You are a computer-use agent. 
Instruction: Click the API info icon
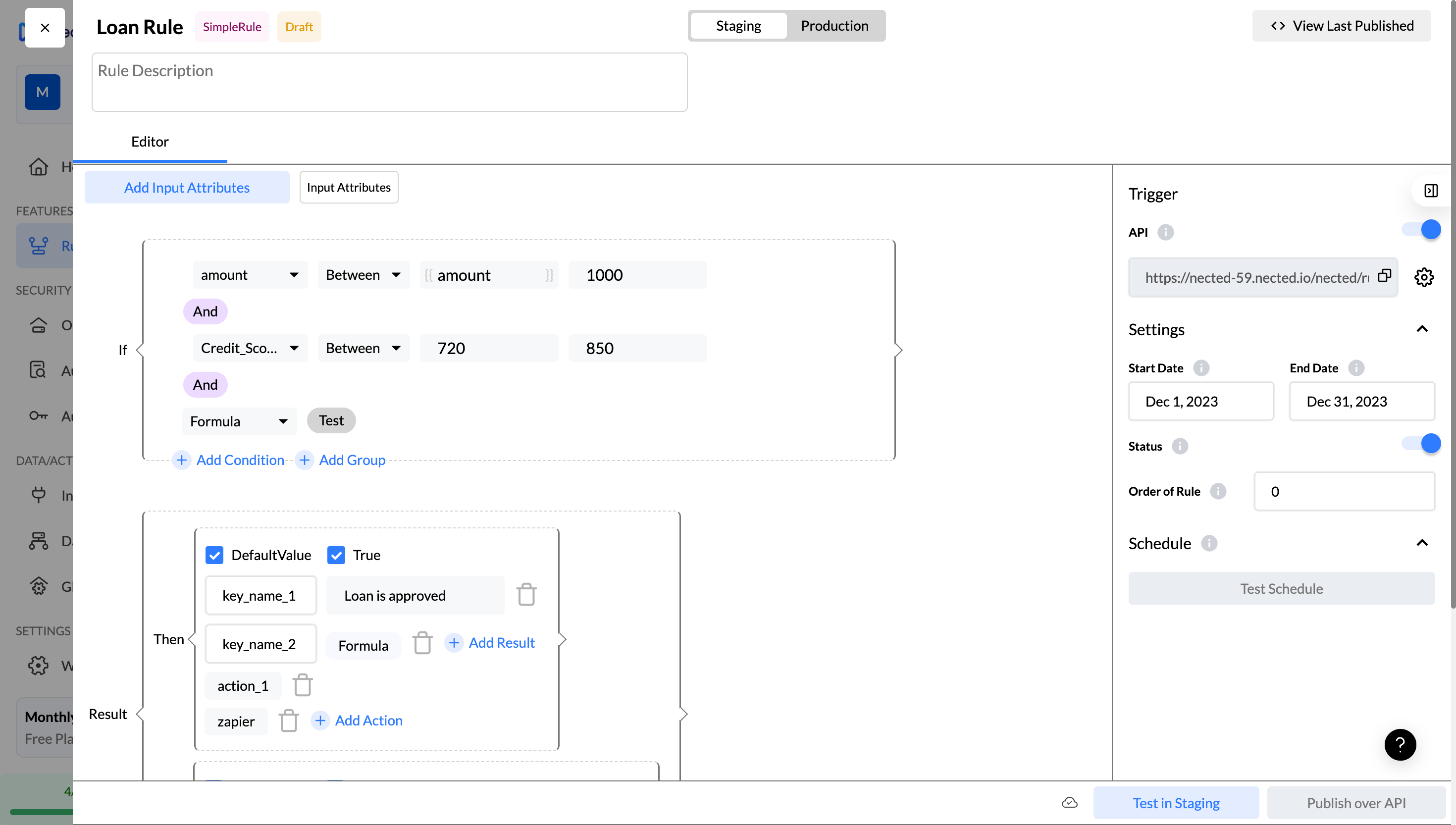(x=1165, y=232)
